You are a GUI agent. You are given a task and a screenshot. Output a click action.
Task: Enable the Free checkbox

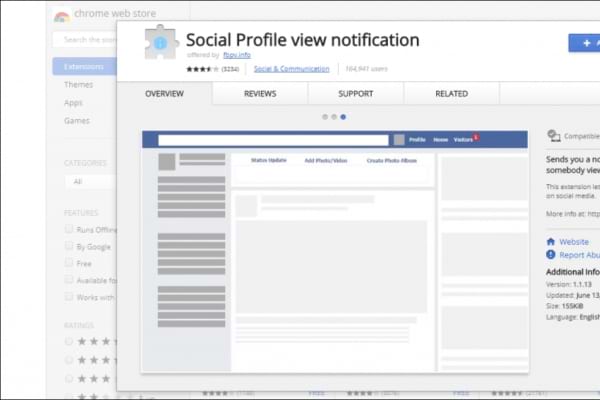[x=69, y=263]
